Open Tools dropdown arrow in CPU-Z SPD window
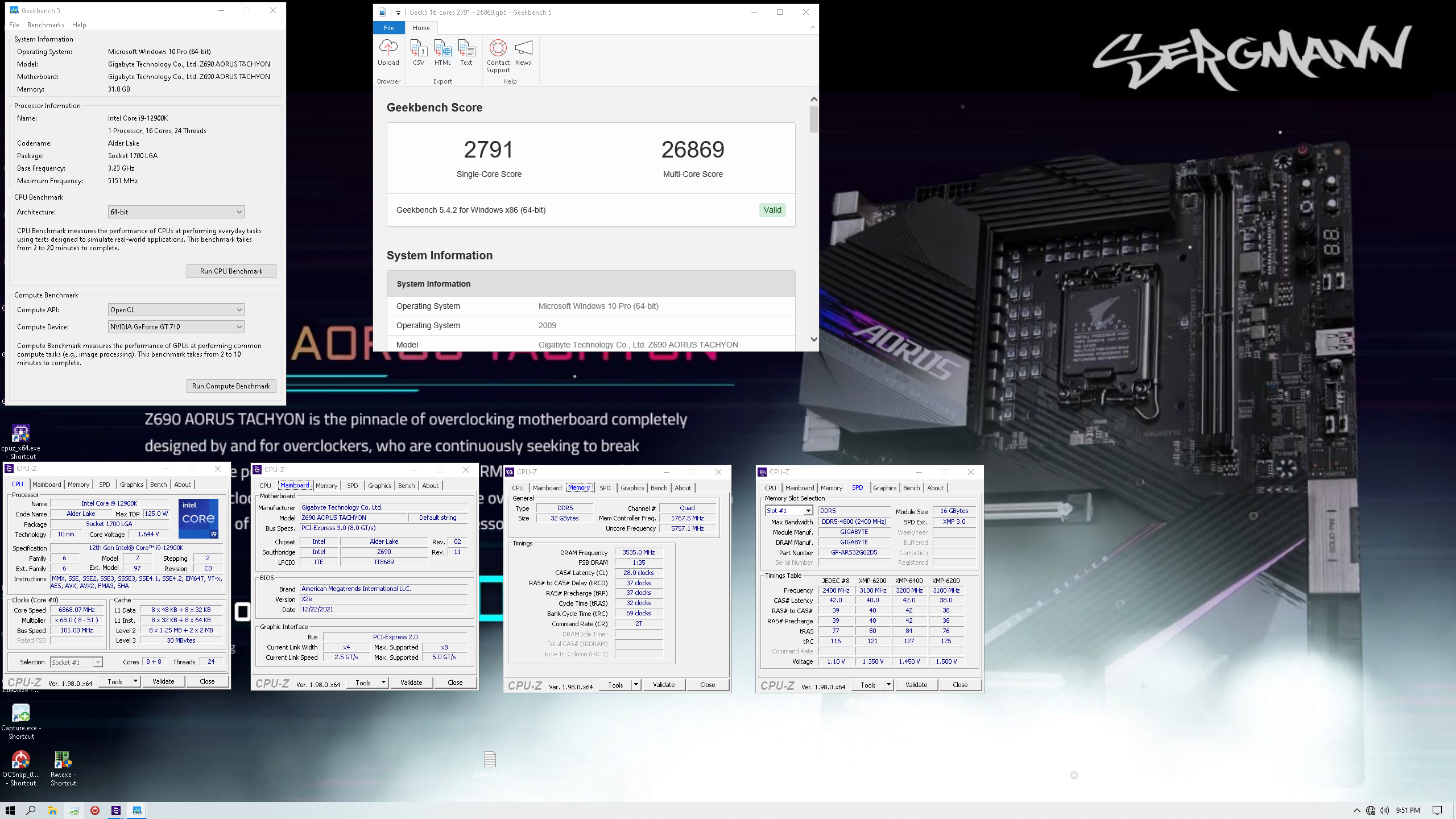The width and height of the screenshot is (1456, 819). pos(888,685)
